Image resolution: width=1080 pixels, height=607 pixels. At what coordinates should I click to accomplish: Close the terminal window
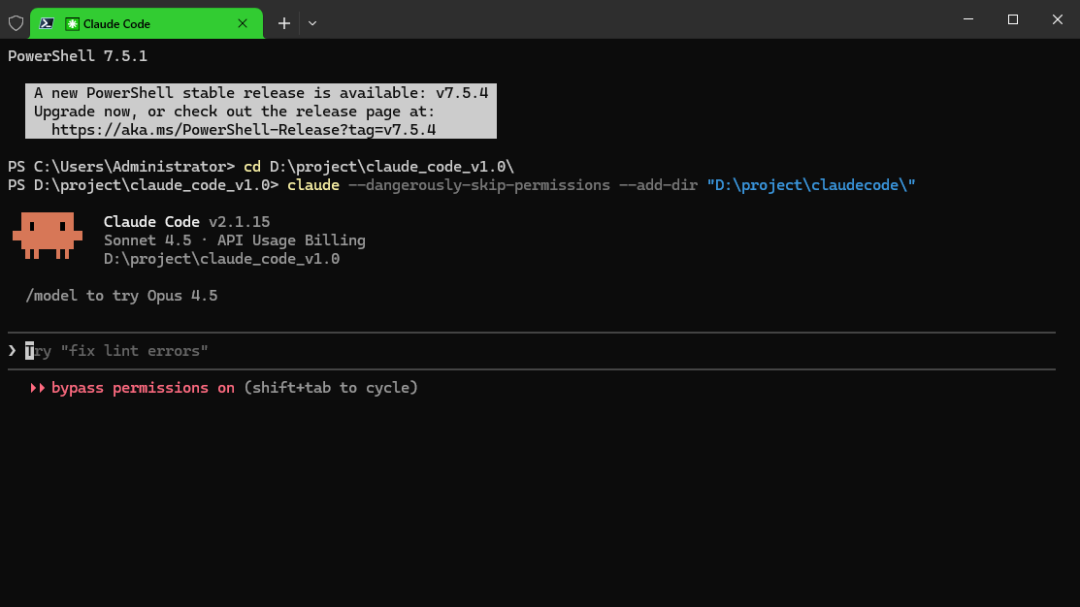(x=1057, y=19)
